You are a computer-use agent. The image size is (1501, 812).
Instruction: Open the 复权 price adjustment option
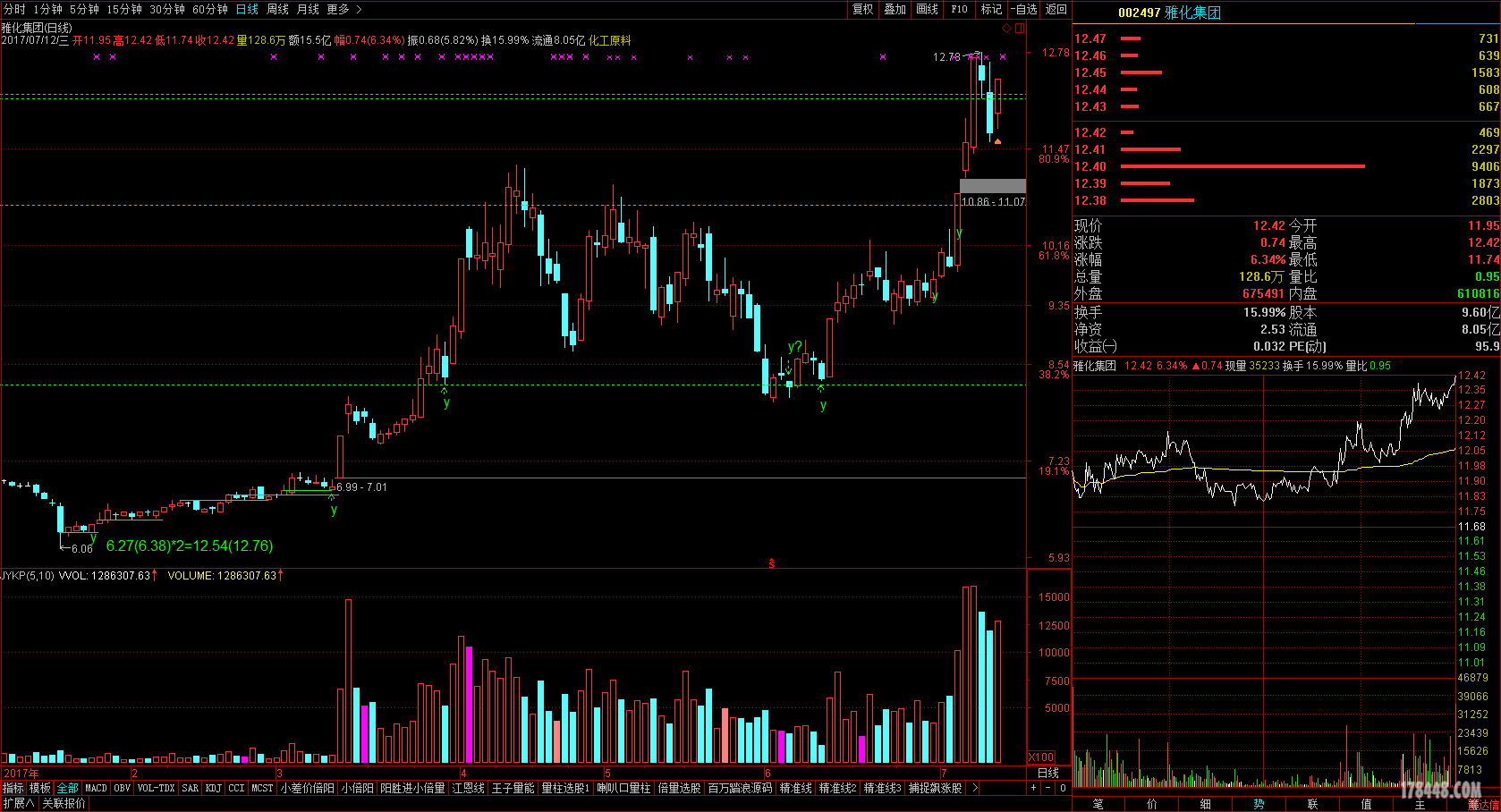862,9
